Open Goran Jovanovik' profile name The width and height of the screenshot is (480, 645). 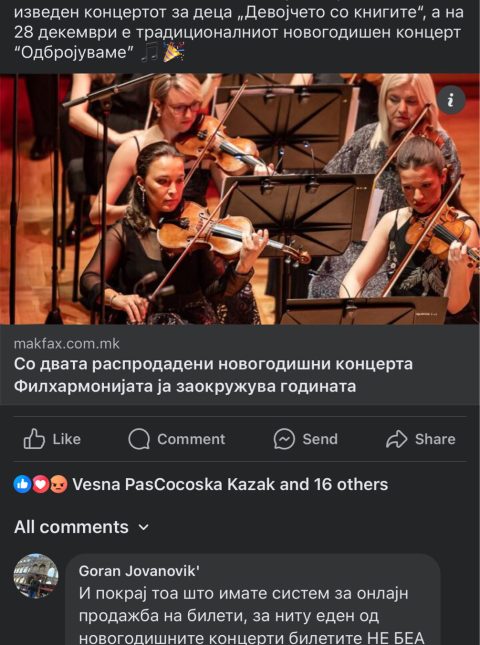click(x=139, y=571)
